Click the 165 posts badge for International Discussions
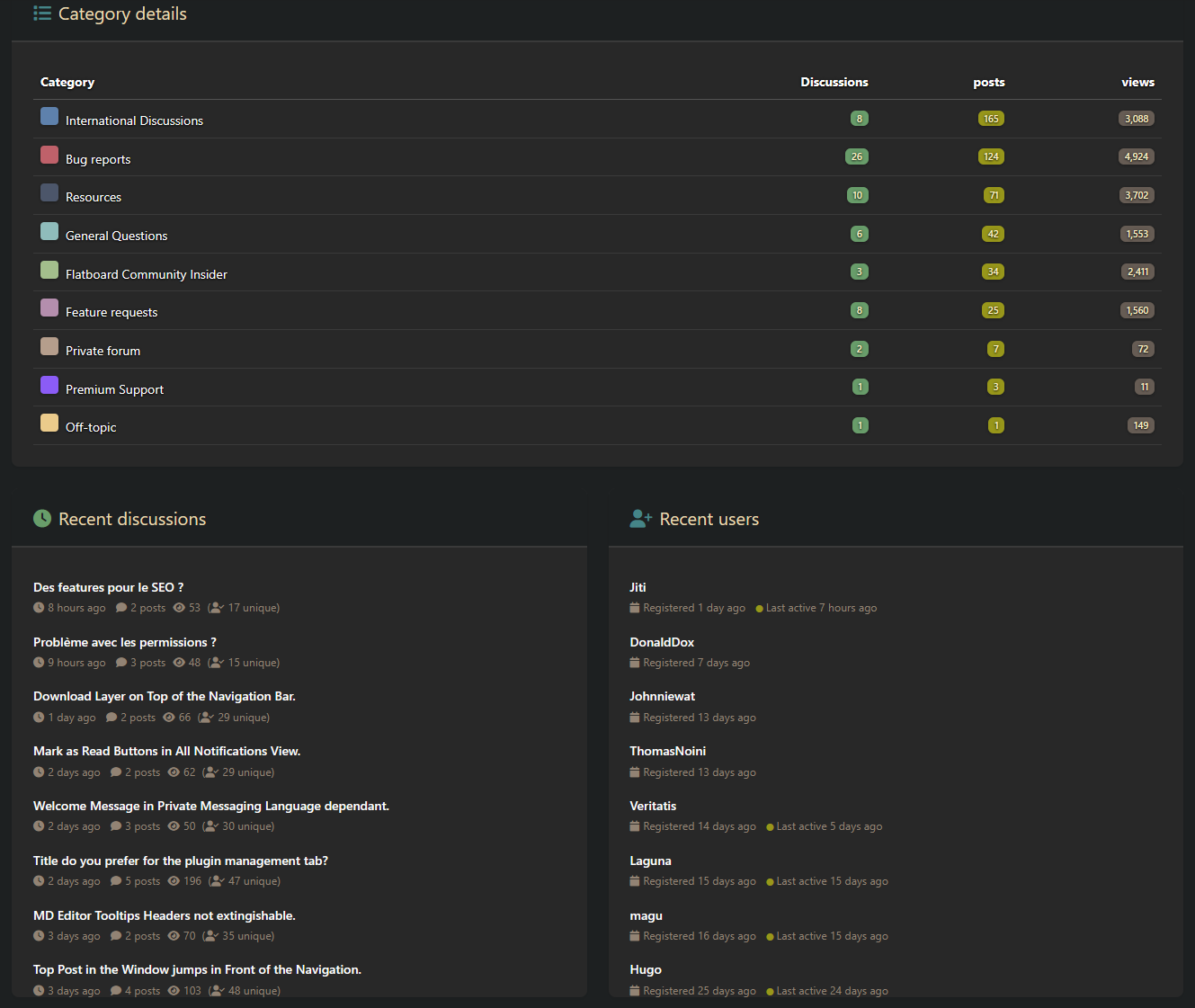Viewport: 1195px width, 1008px height. coord(991,119)
